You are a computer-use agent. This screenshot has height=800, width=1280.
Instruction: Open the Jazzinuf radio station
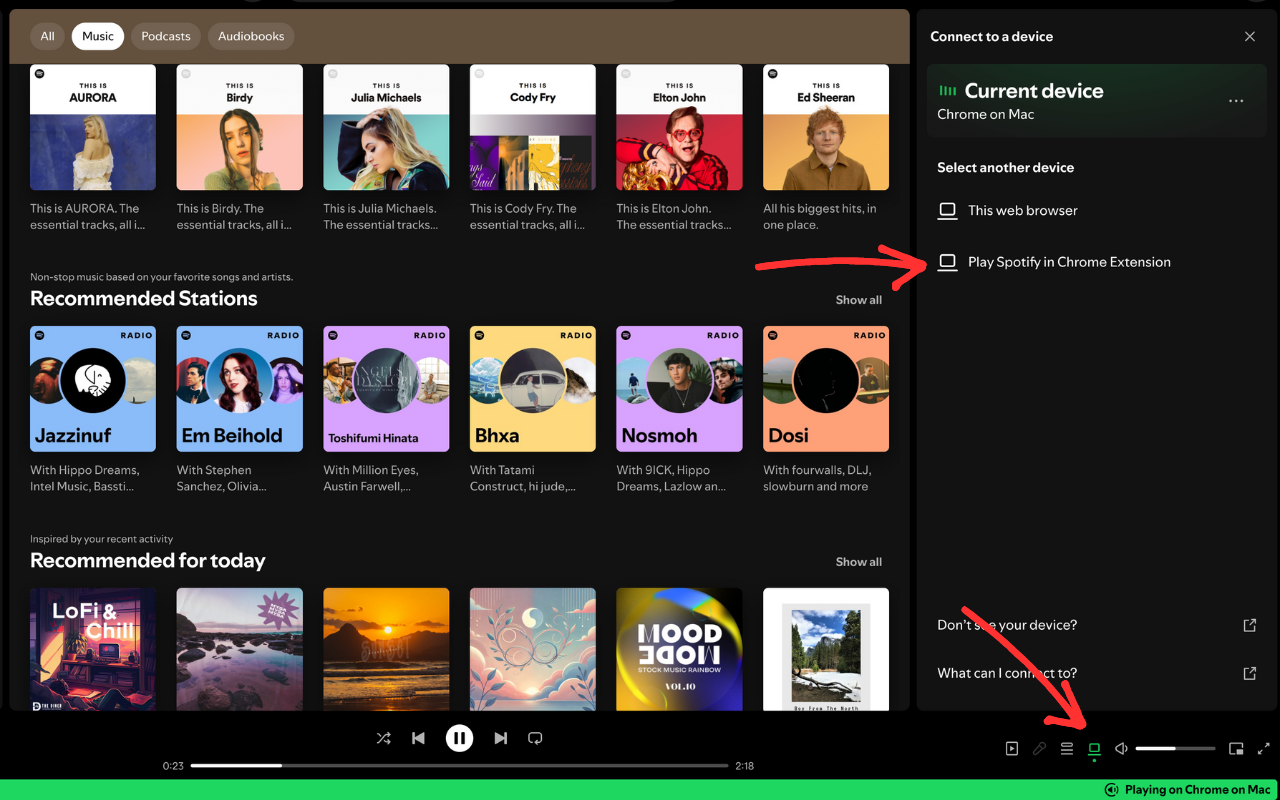pyautogui.click(x=93, y=389)
